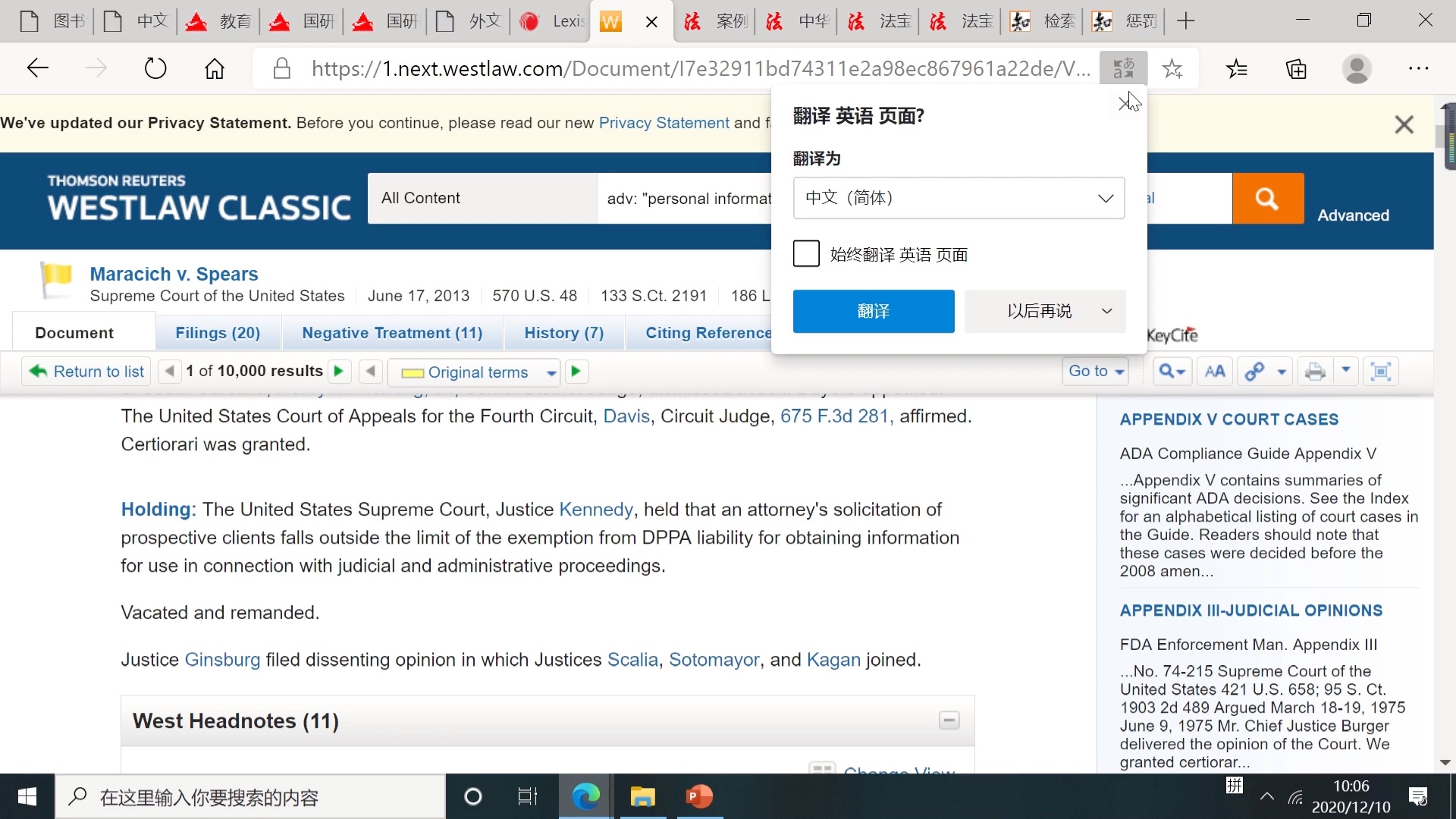This screenshot has width=1456, height=819.
Task: Open the History (7) tab
Action: click(x=563, y=333)
